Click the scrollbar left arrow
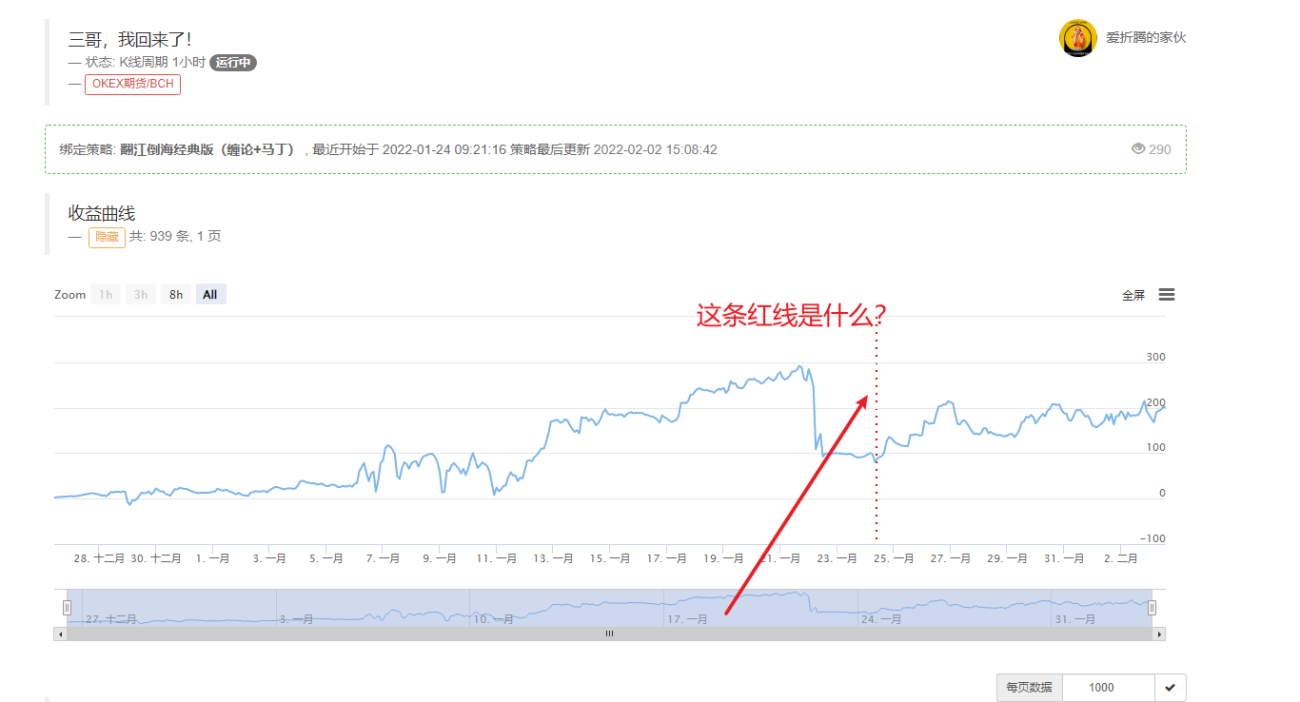The image size is (1300, 702). point(61,634)
